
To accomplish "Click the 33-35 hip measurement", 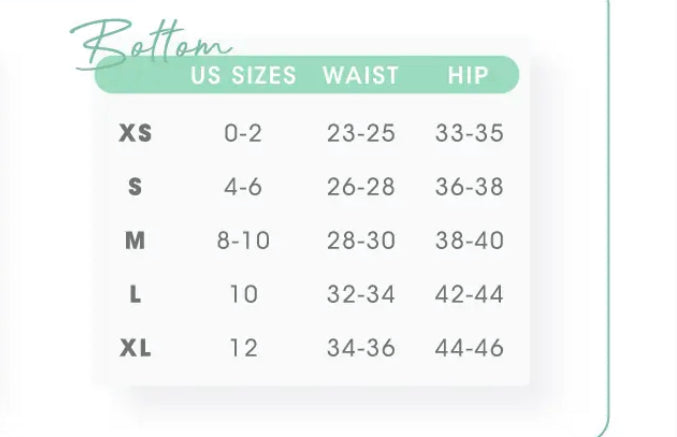I will [x=469, y=133].
